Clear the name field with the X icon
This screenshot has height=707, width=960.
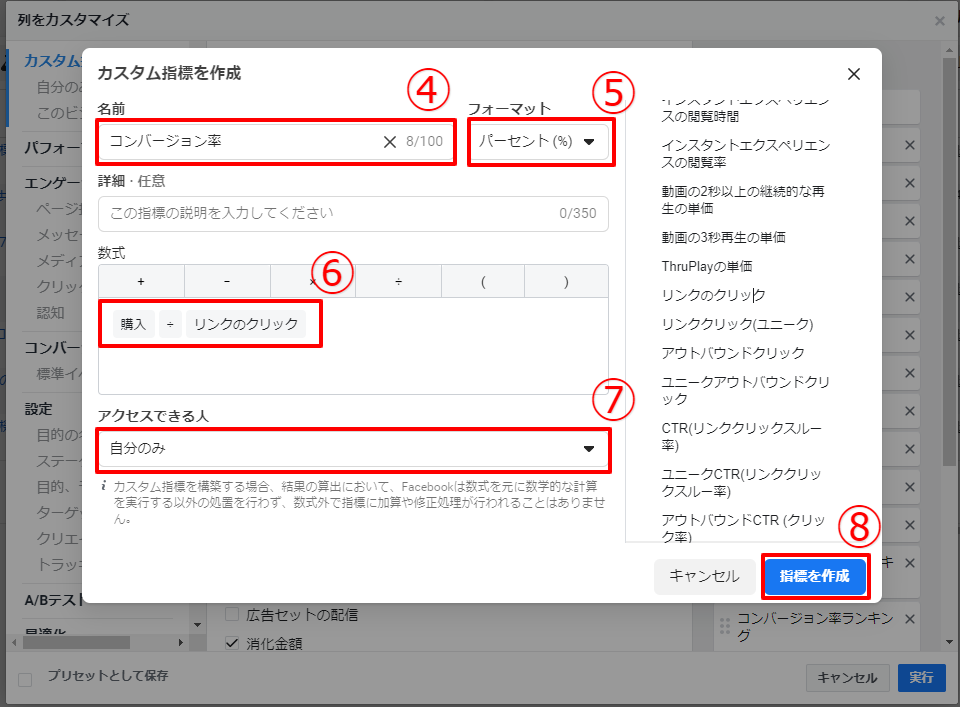pyautogui.click(x=390, y=142)
